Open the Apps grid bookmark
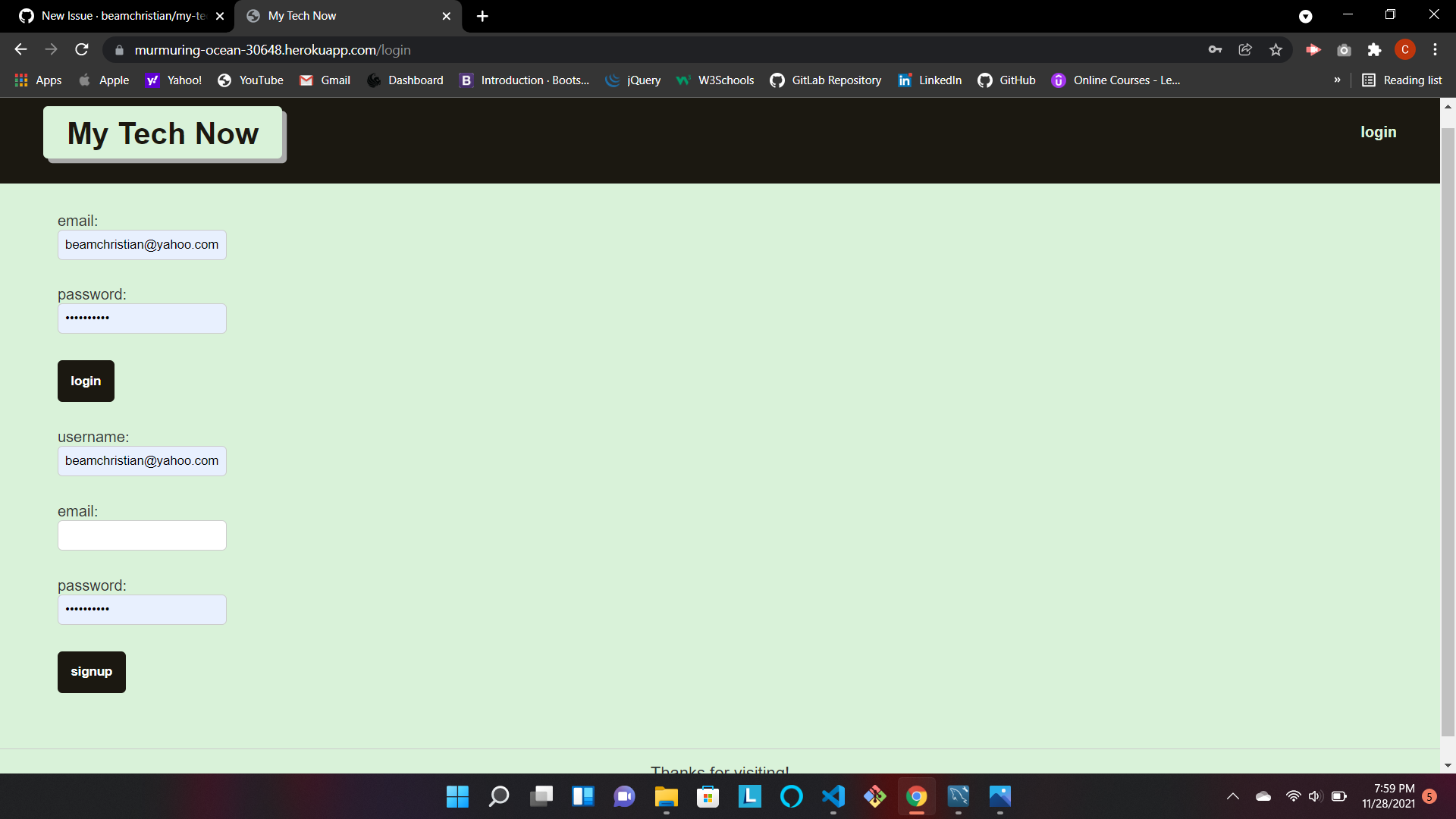1456x819 pixels. pyautogui.click(x=38, y=80)
